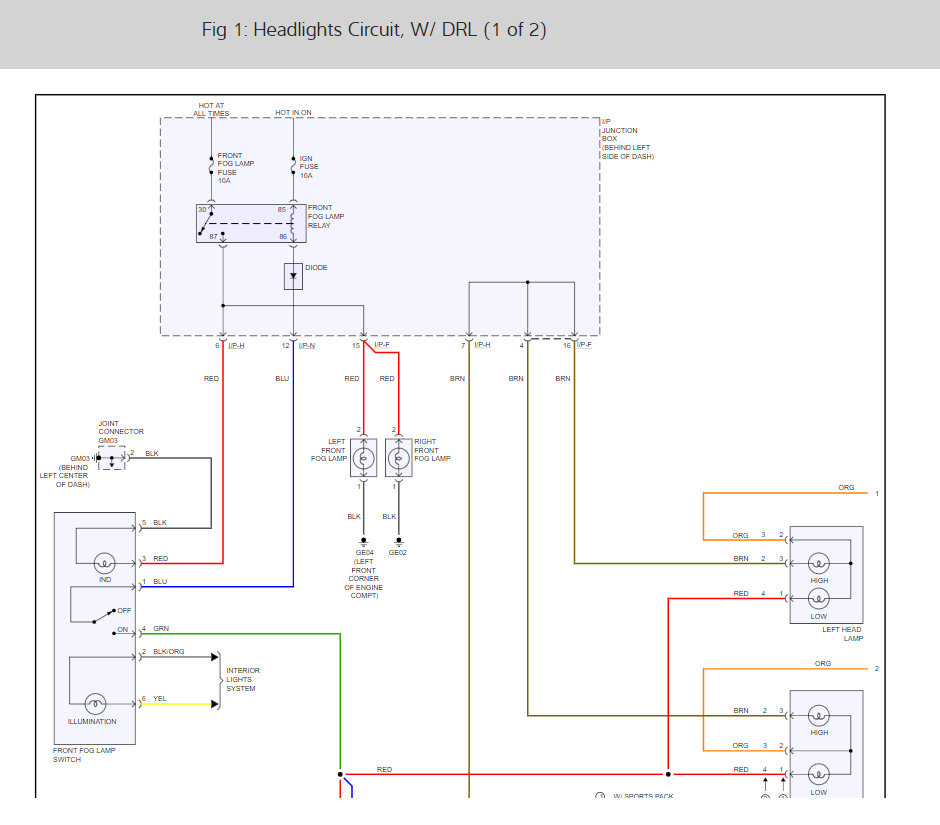Click the OFF/ON switch contact symbol
This screenshot has width=940, height=825.
click(x=103, y=617)
